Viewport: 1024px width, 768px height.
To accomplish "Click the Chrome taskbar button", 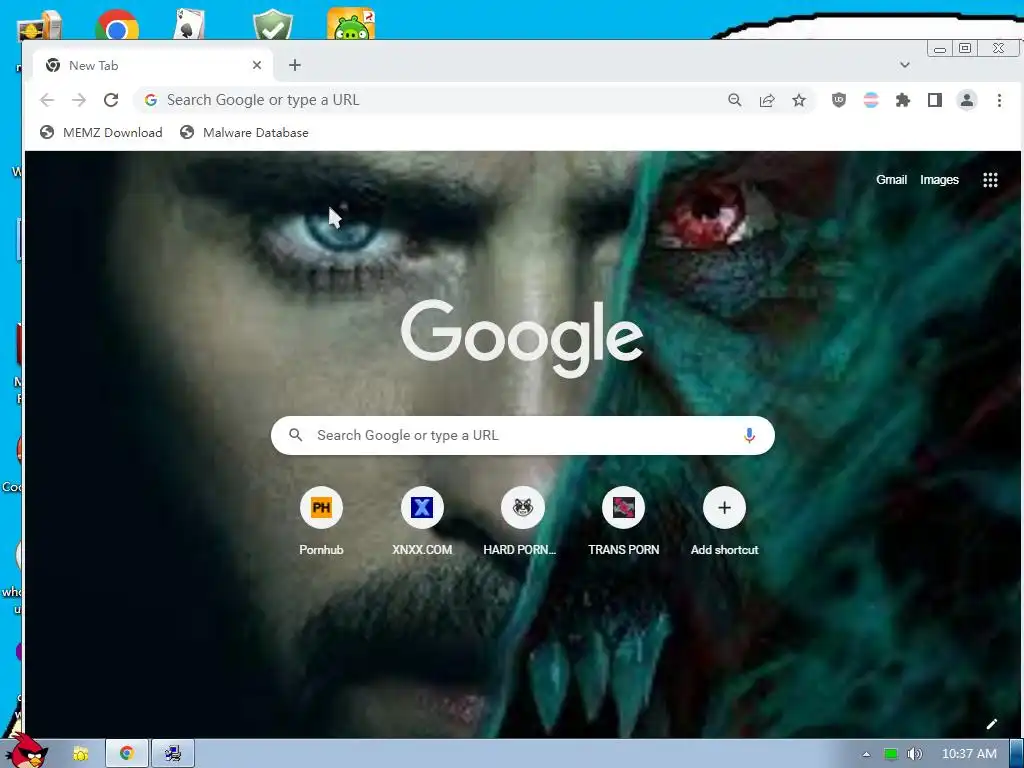I will tap(127, 754).
